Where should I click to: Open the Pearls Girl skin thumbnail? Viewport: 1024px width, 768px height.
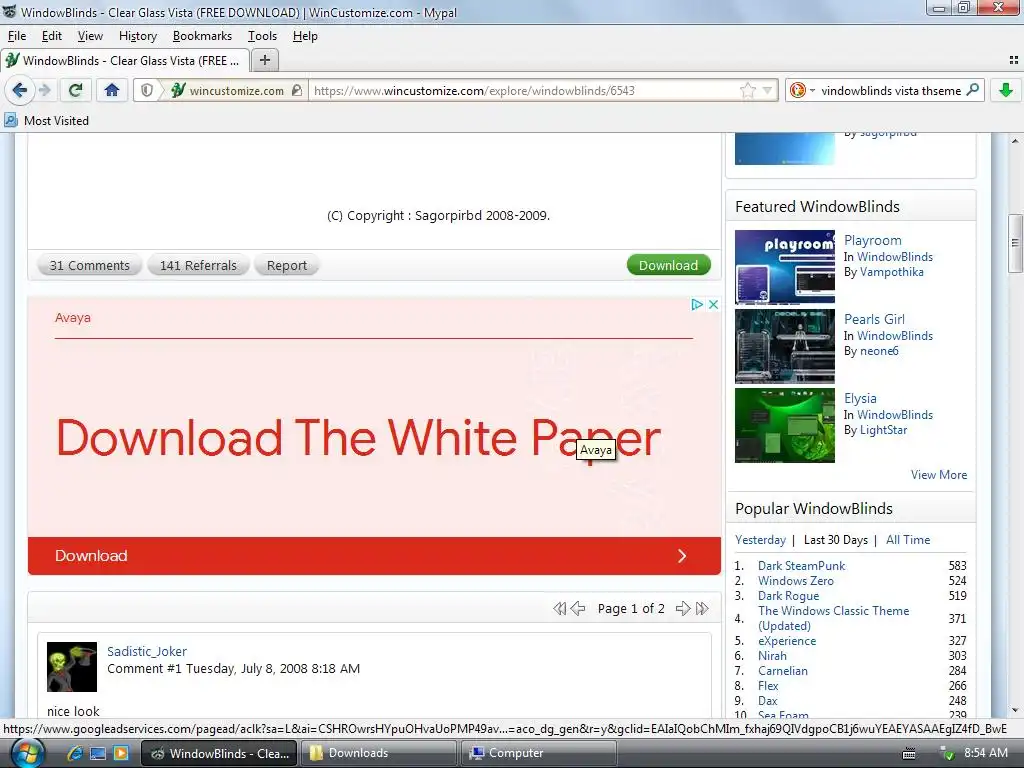(784, 346)
